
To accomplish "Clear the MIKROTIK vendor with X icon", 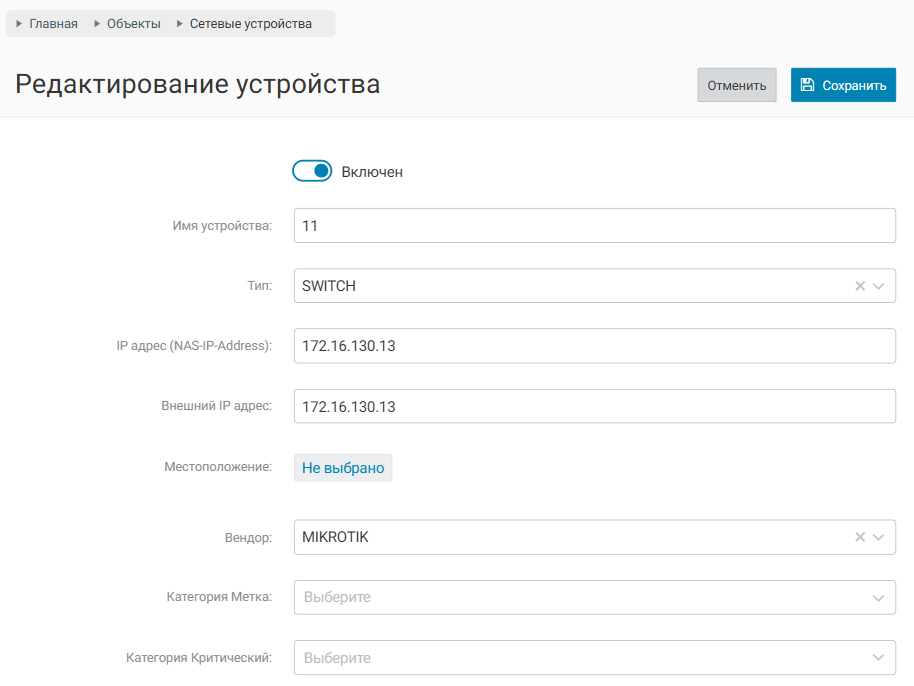I will point(859,537).
